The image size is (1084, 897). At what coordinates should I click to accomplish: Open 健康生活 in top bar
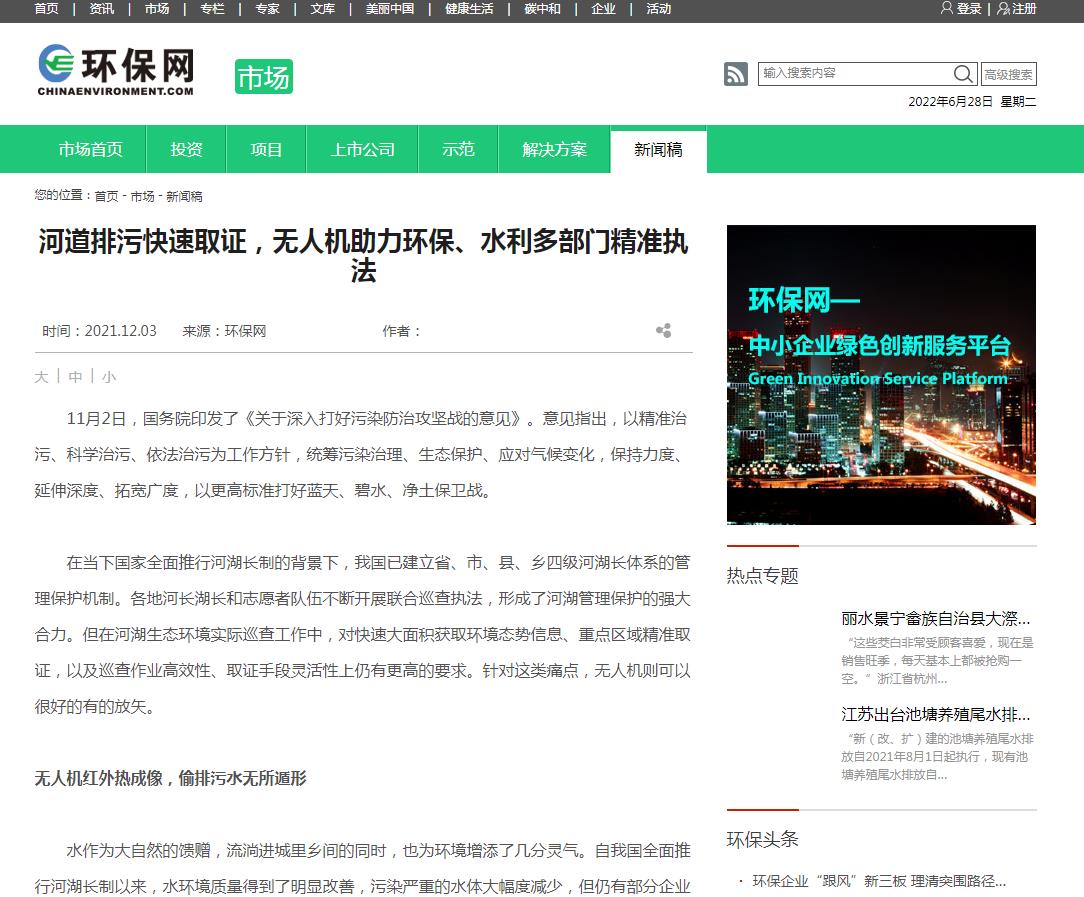469,8
